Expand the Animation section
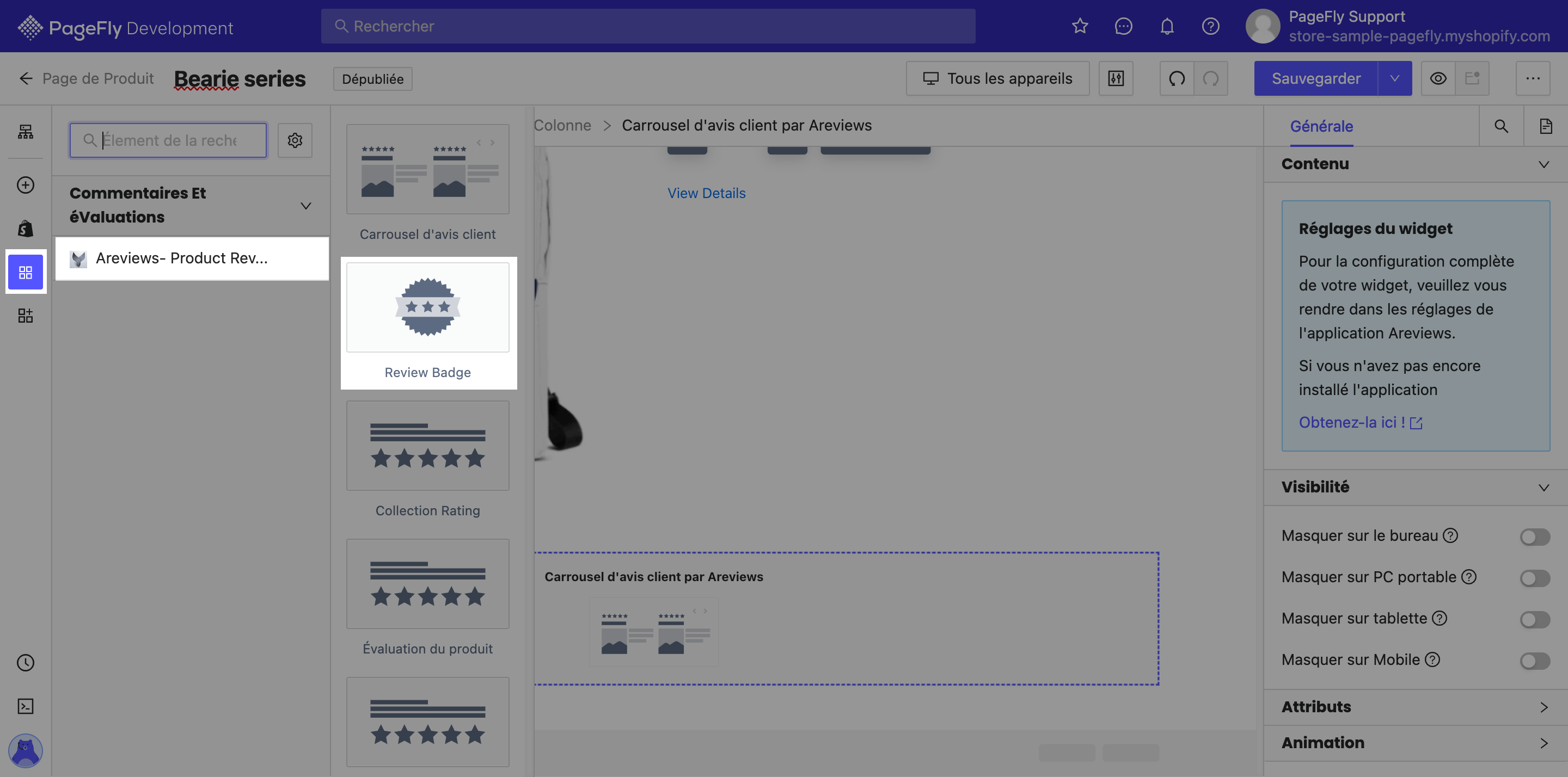The width and height of the screenshot is (1568, 777). pos(1543,743)
